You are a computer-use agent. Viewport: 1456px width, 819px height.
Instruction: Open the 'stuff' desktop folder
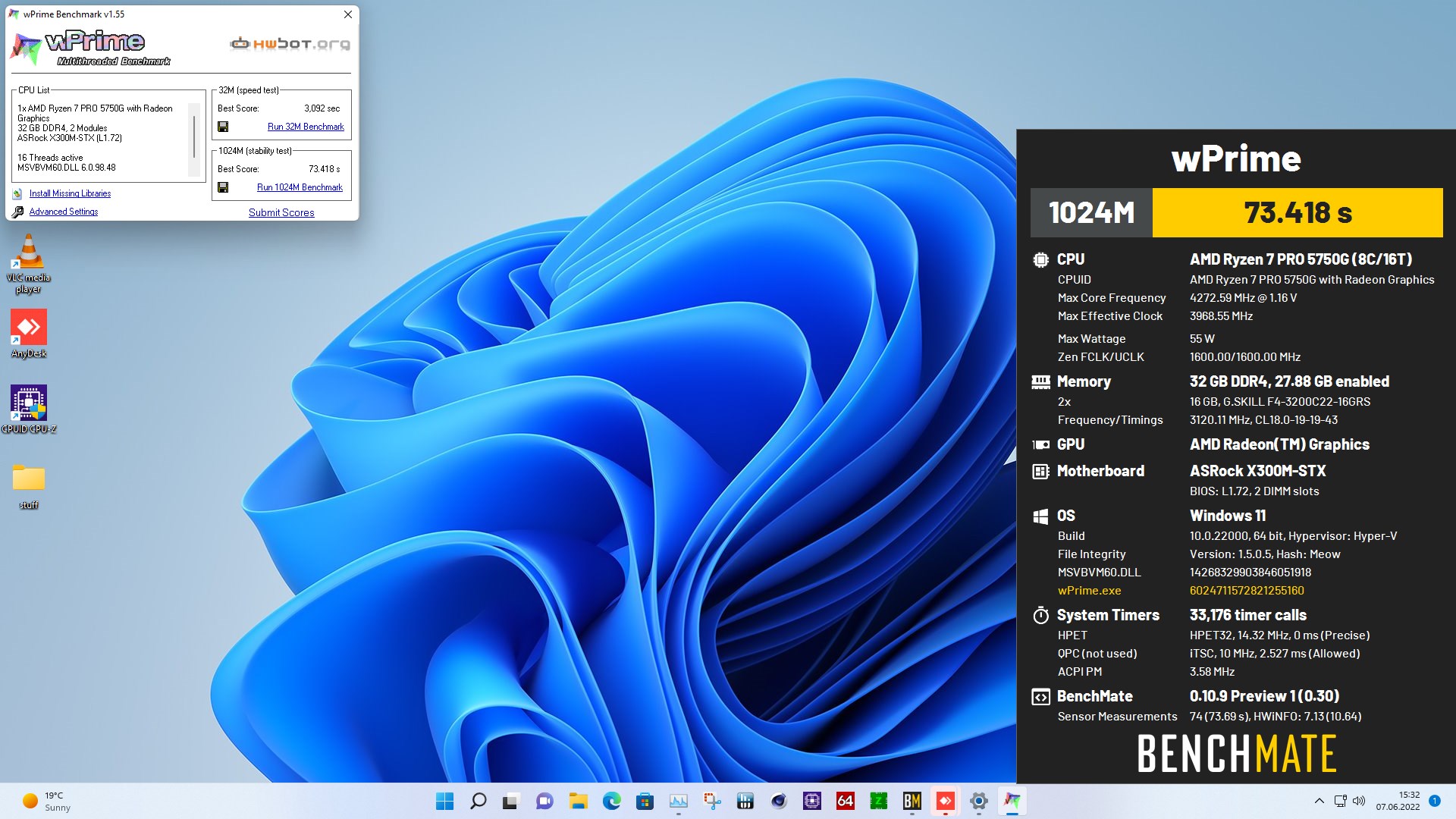(x=29, y=485)
